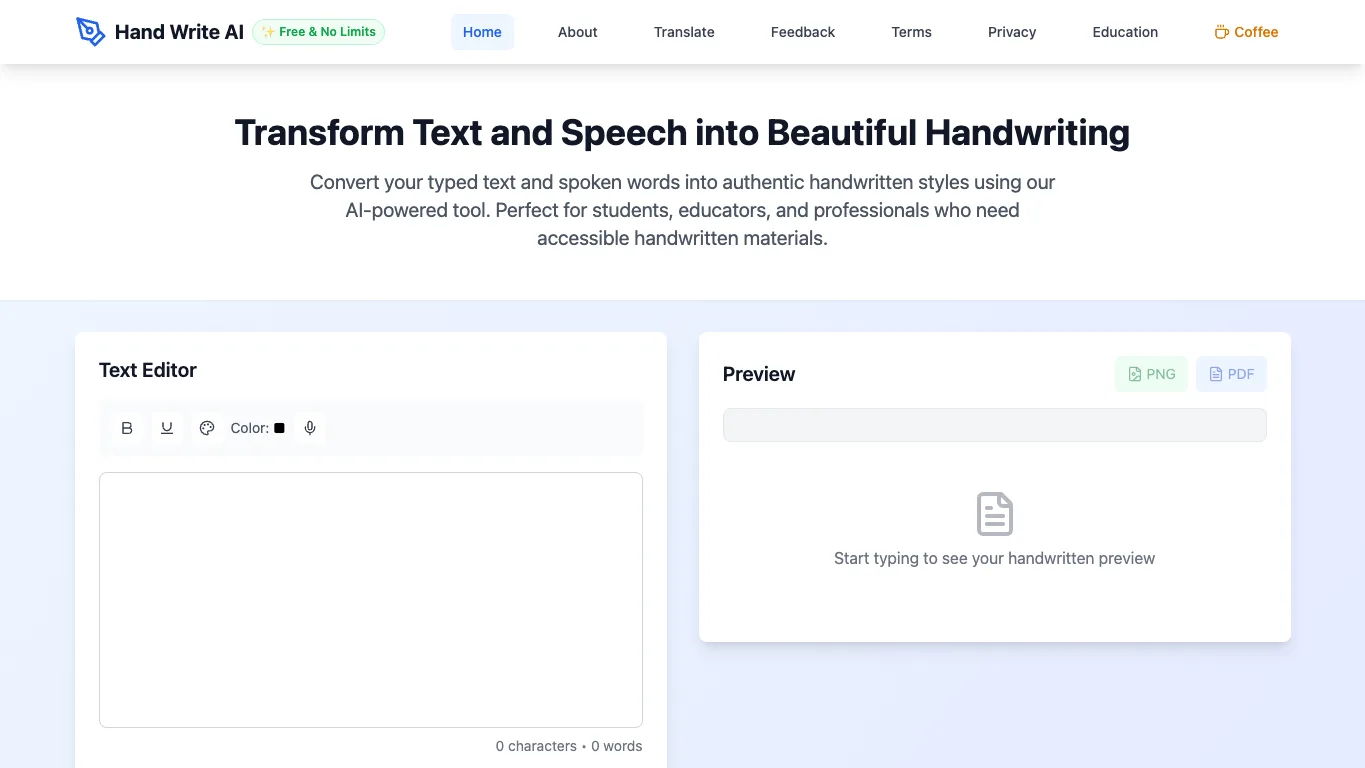Image resolution: width=1365 pixels, height=768 pixels.
Task: Click the Coffee link
Action: click(x=1246, y=32)
